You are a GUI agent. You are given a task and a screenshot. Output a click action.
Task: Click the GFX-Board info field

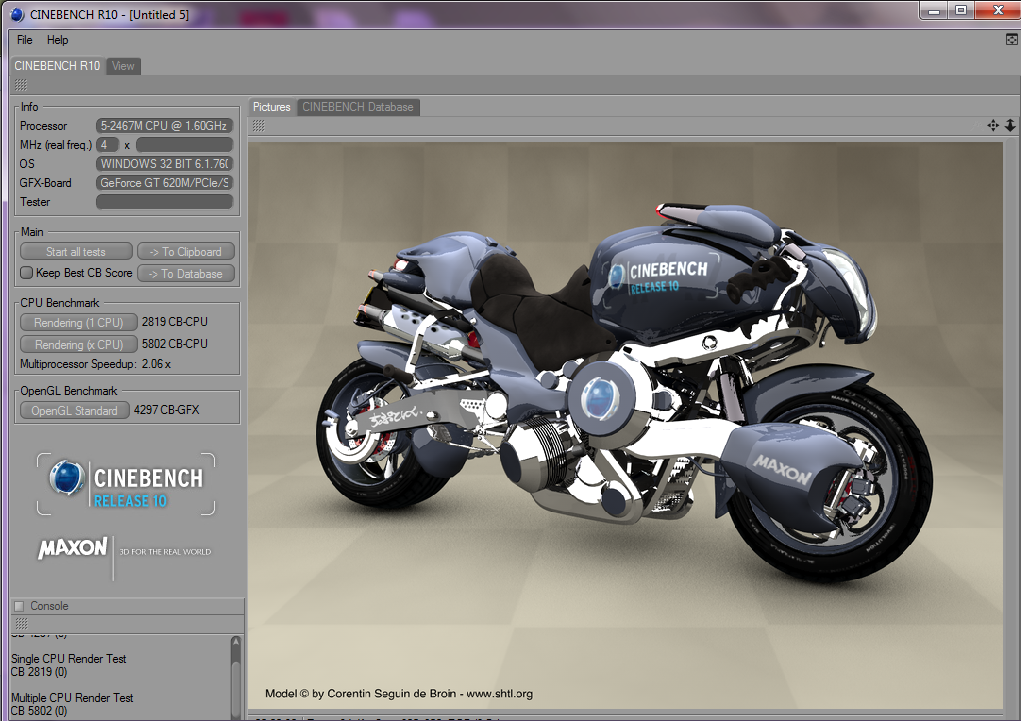coord(164,182)
